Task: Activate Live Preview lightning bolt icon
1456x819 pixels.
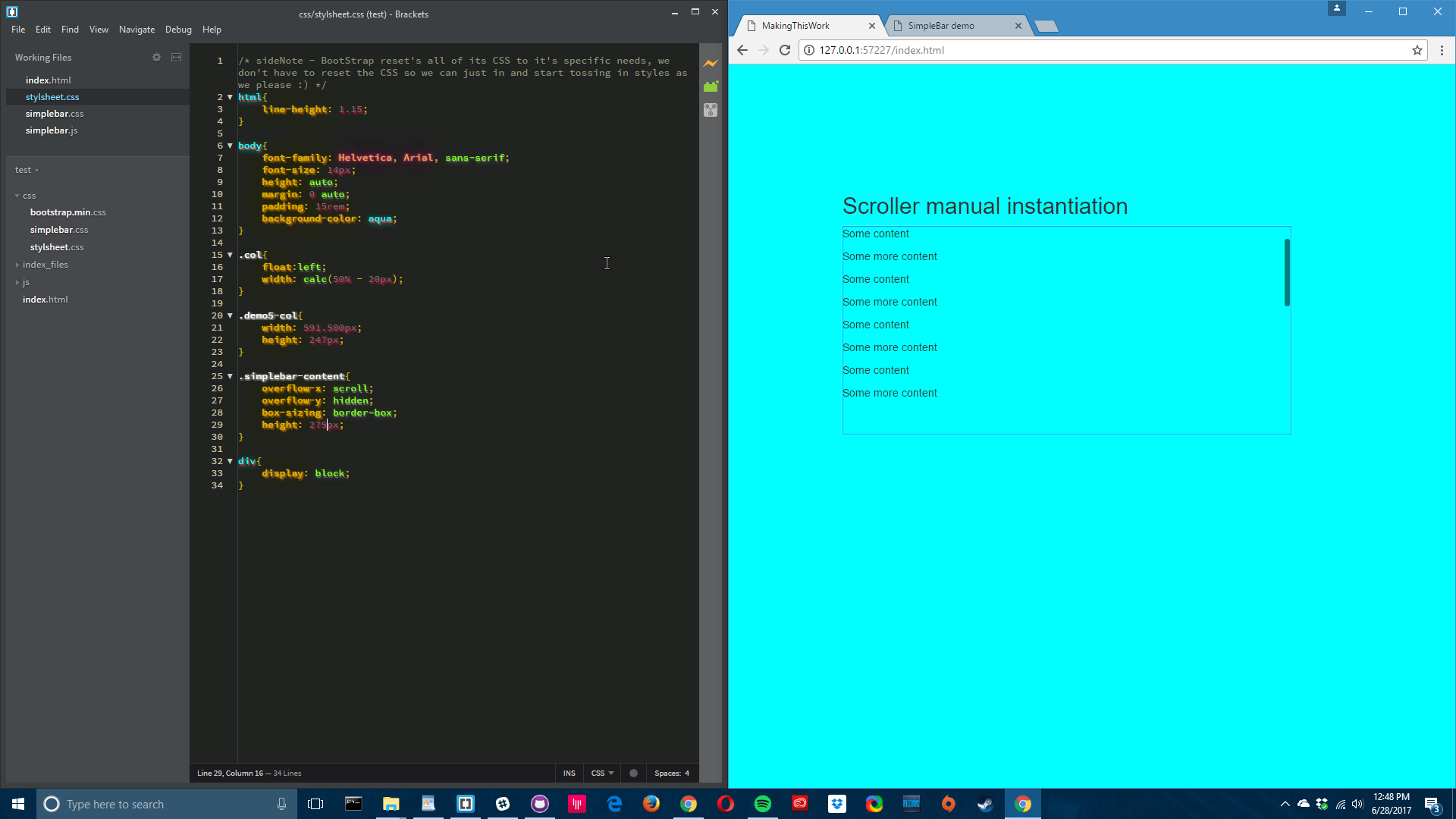Action: click(711, 64)
